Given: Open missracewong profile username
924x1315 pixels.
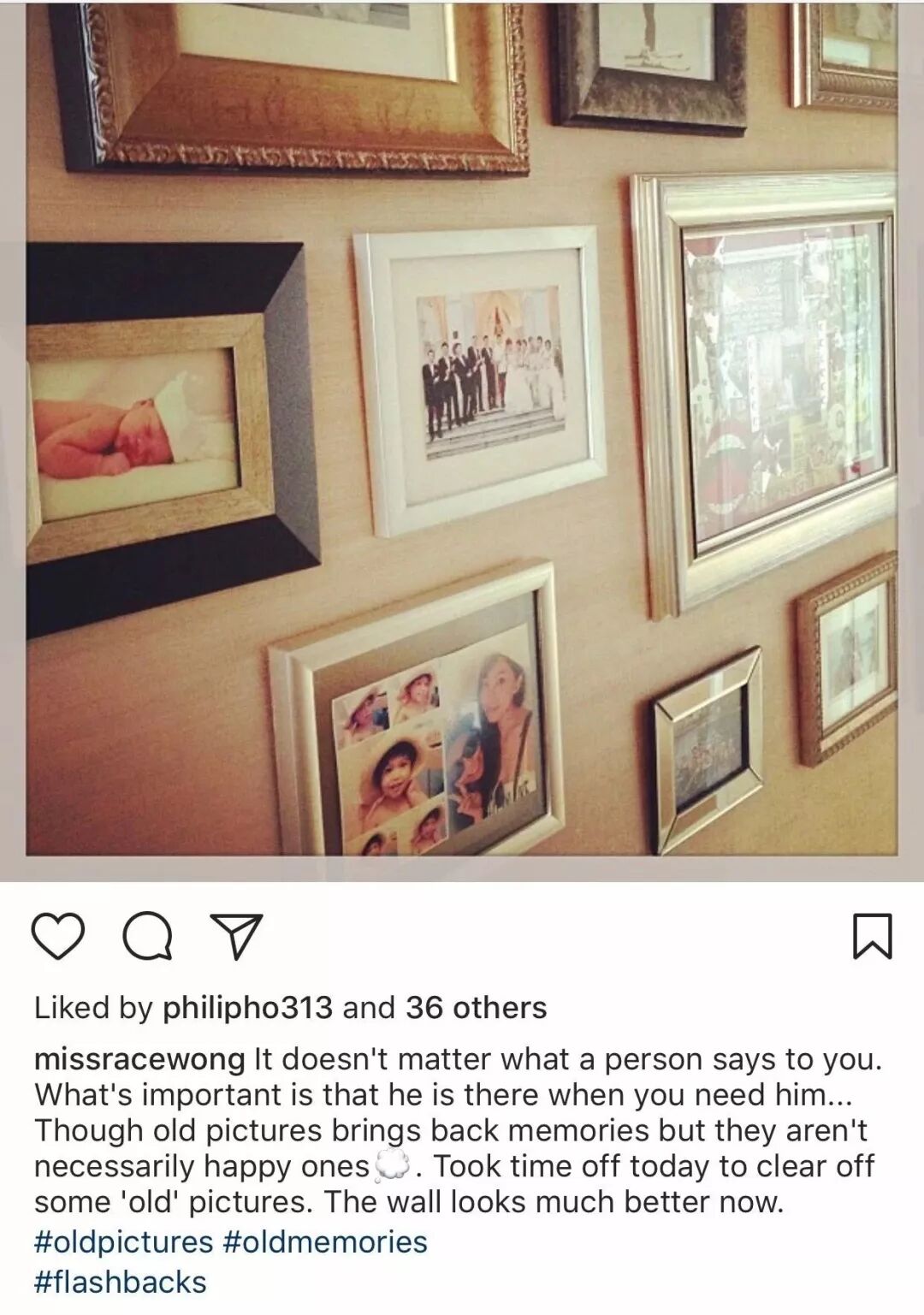Looking at the screenshot, I should click(139, 1059).
